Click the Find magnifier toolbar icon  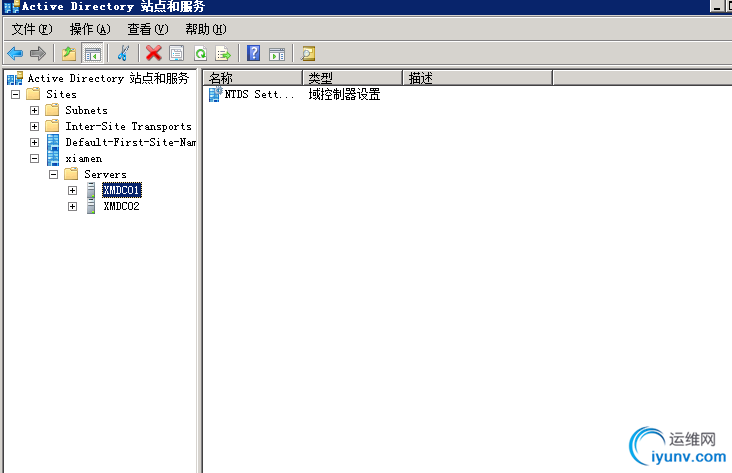(x=308, y=53)
